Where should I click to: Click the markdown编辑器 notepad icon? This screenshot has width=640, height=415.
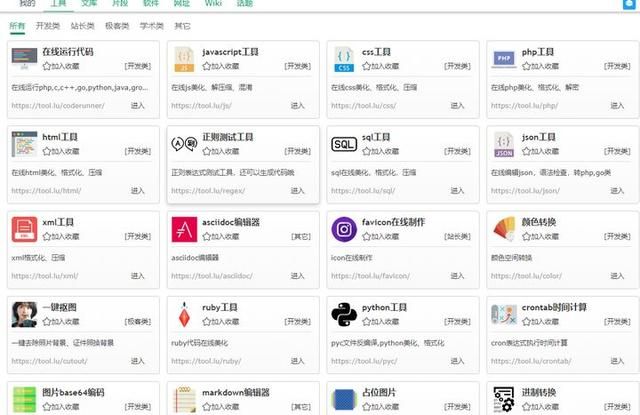(184, 400)
